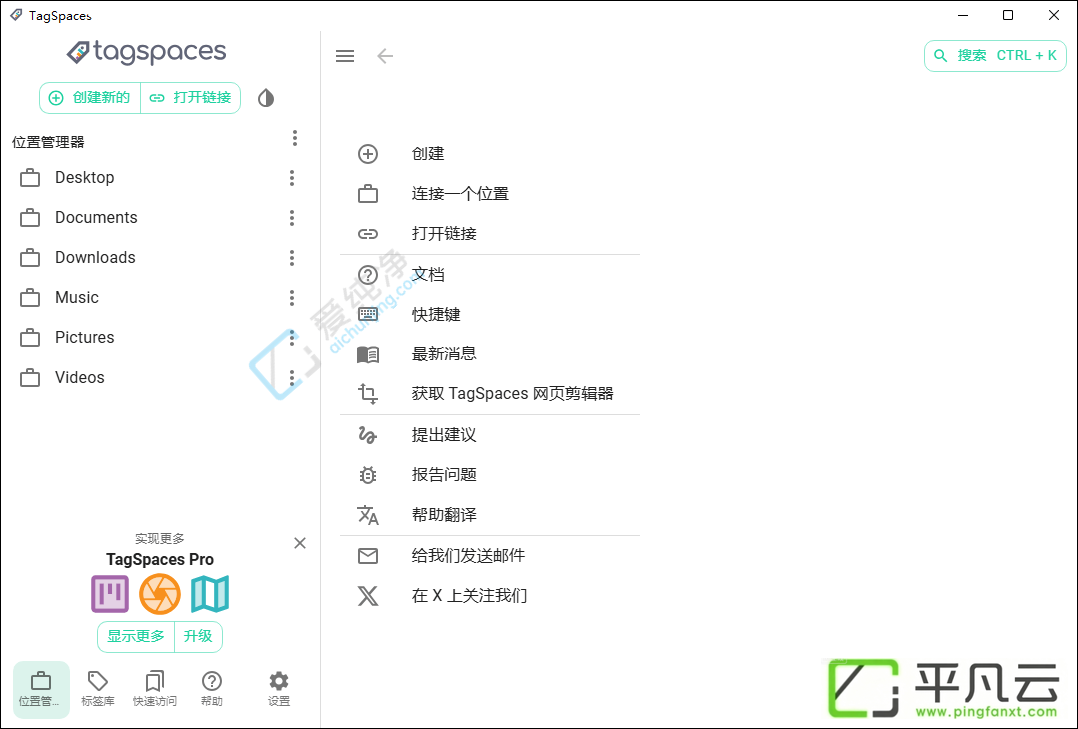1078x729 pixels.
Task: Select 连接一个位置 menu entry
Action: 490,194
